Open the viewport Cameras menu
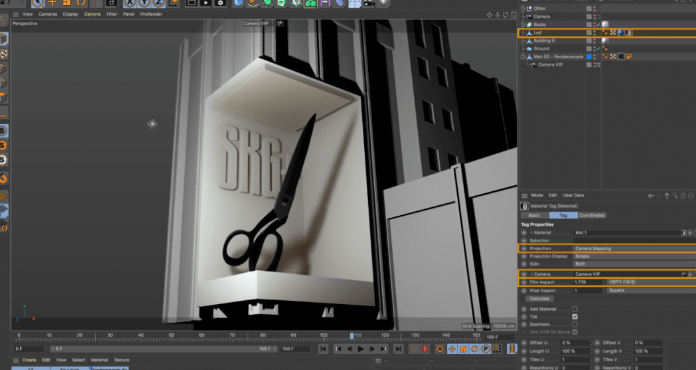Viewport: 696px width, 370px height. 47,14
